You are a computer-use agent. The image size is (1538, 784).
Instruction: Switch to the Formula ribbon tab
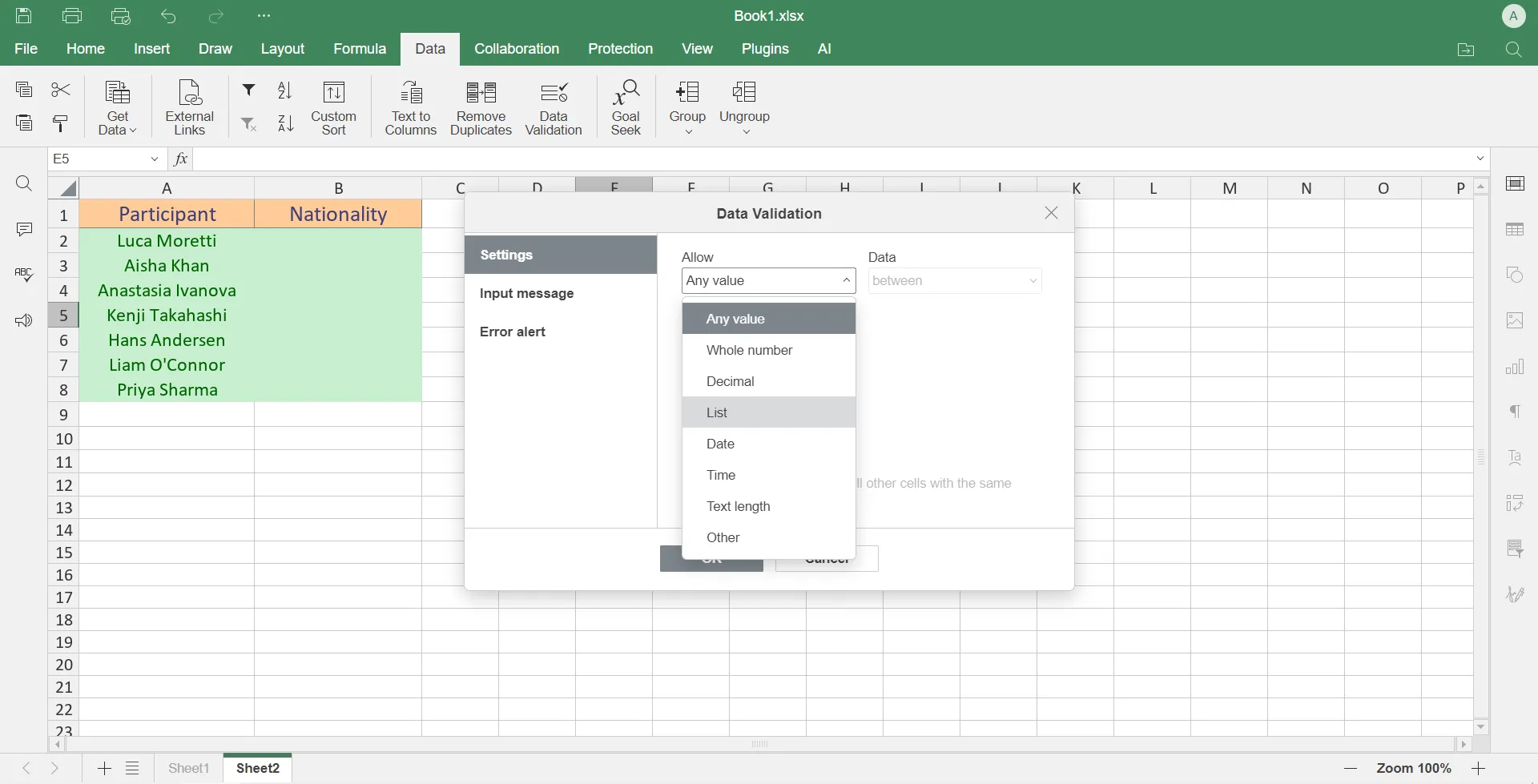(360, 49)
